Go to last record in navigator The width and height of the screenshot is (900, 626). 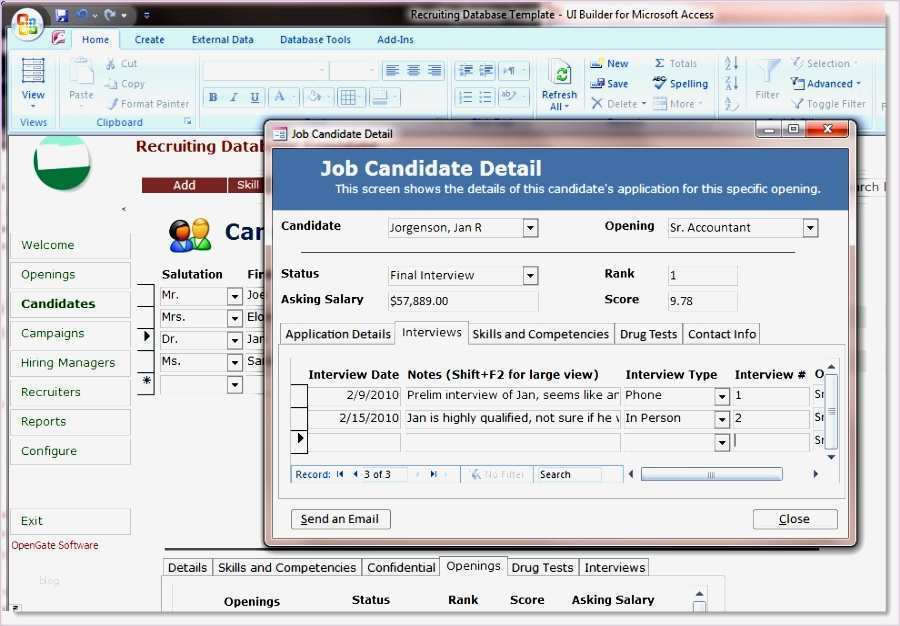tap(433, 475)
